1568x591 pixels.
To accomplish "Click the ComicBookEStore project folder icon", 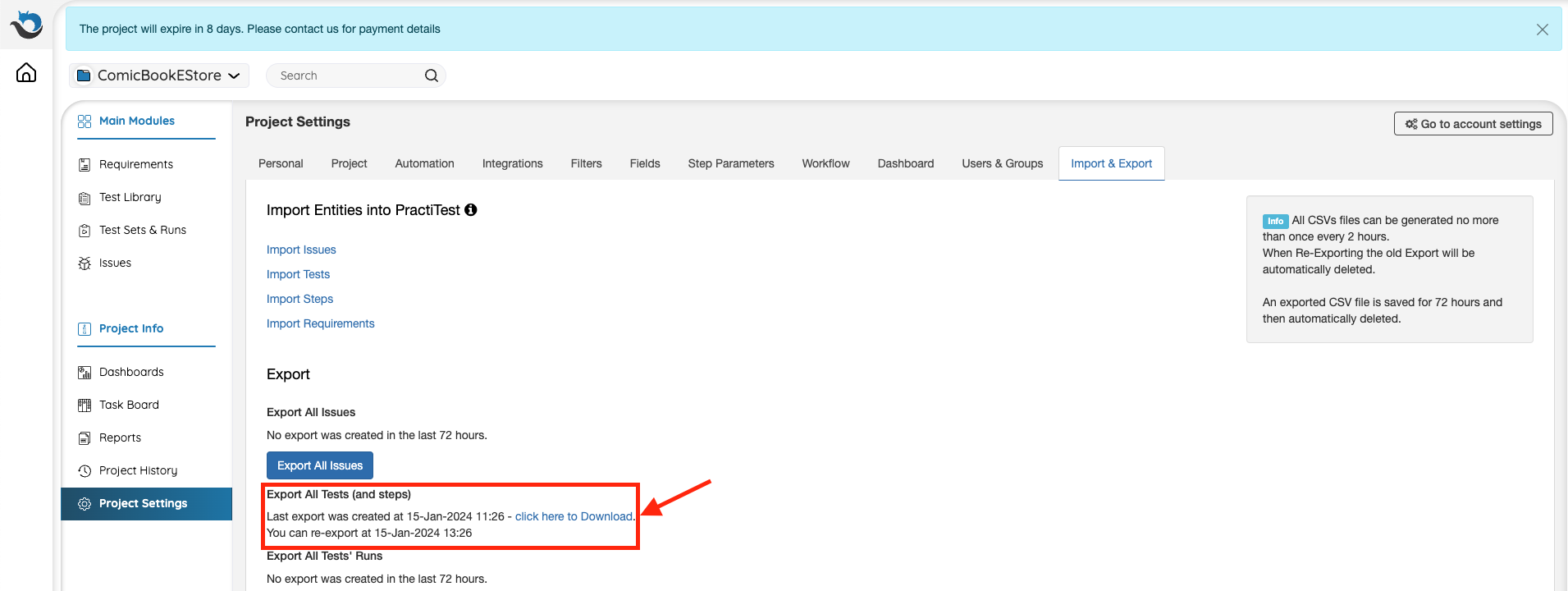I will [x=84, y=76].
